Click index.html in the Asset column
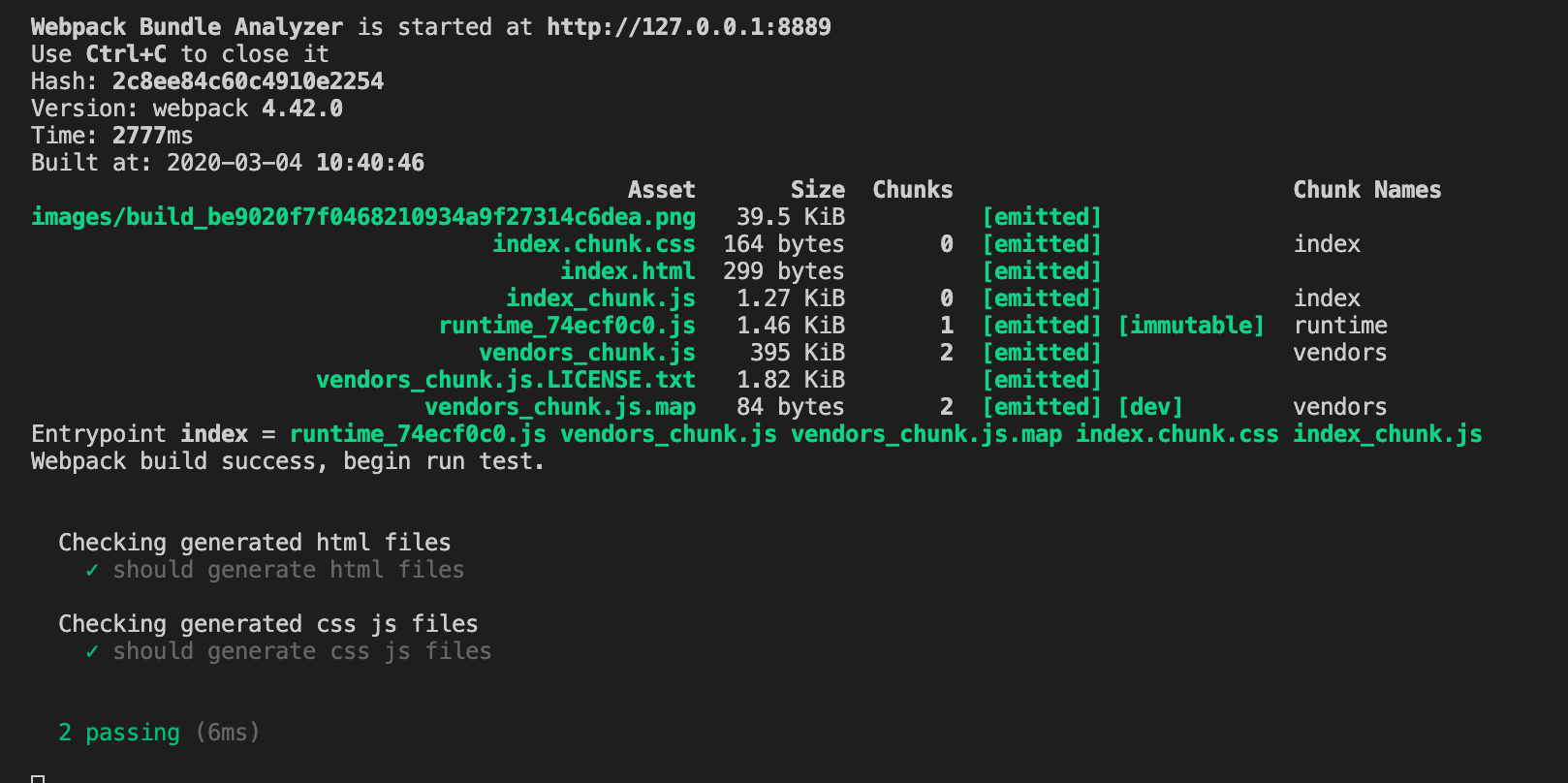The image size is (1568, 783). 627,271
